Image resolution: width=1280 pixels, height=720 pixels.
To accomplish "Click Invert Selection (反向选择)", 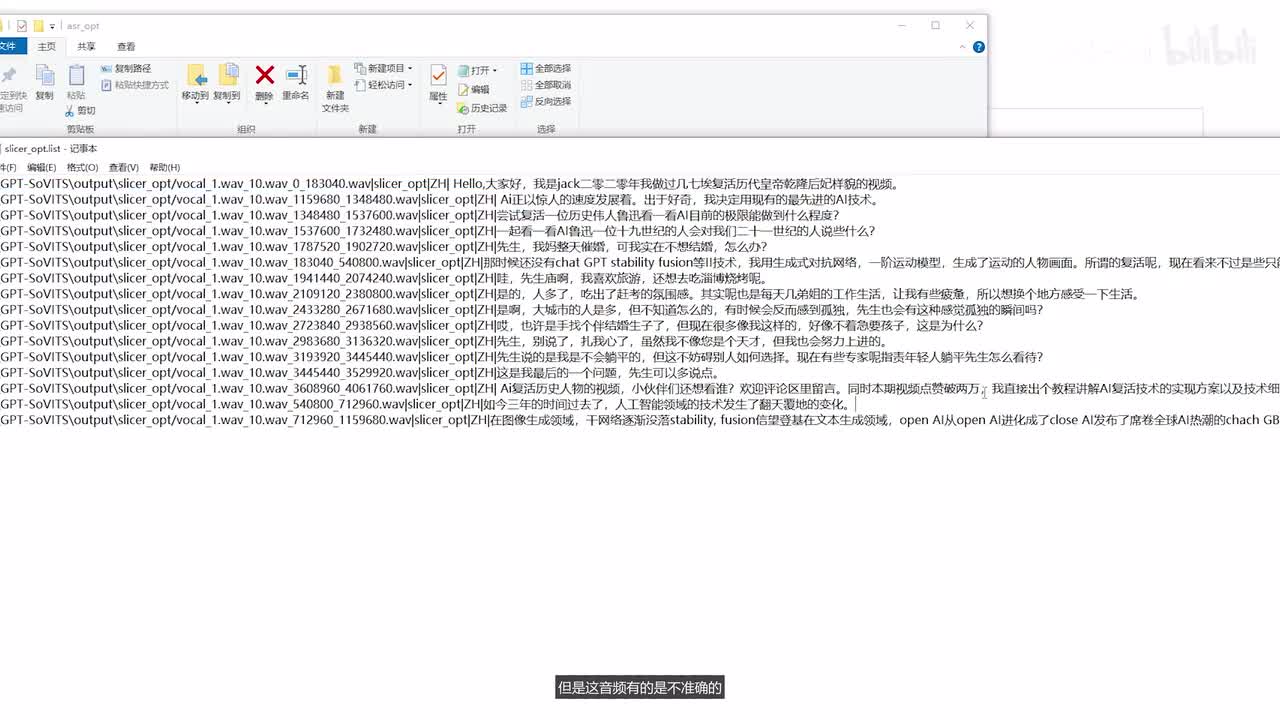I will pos(545,101).
